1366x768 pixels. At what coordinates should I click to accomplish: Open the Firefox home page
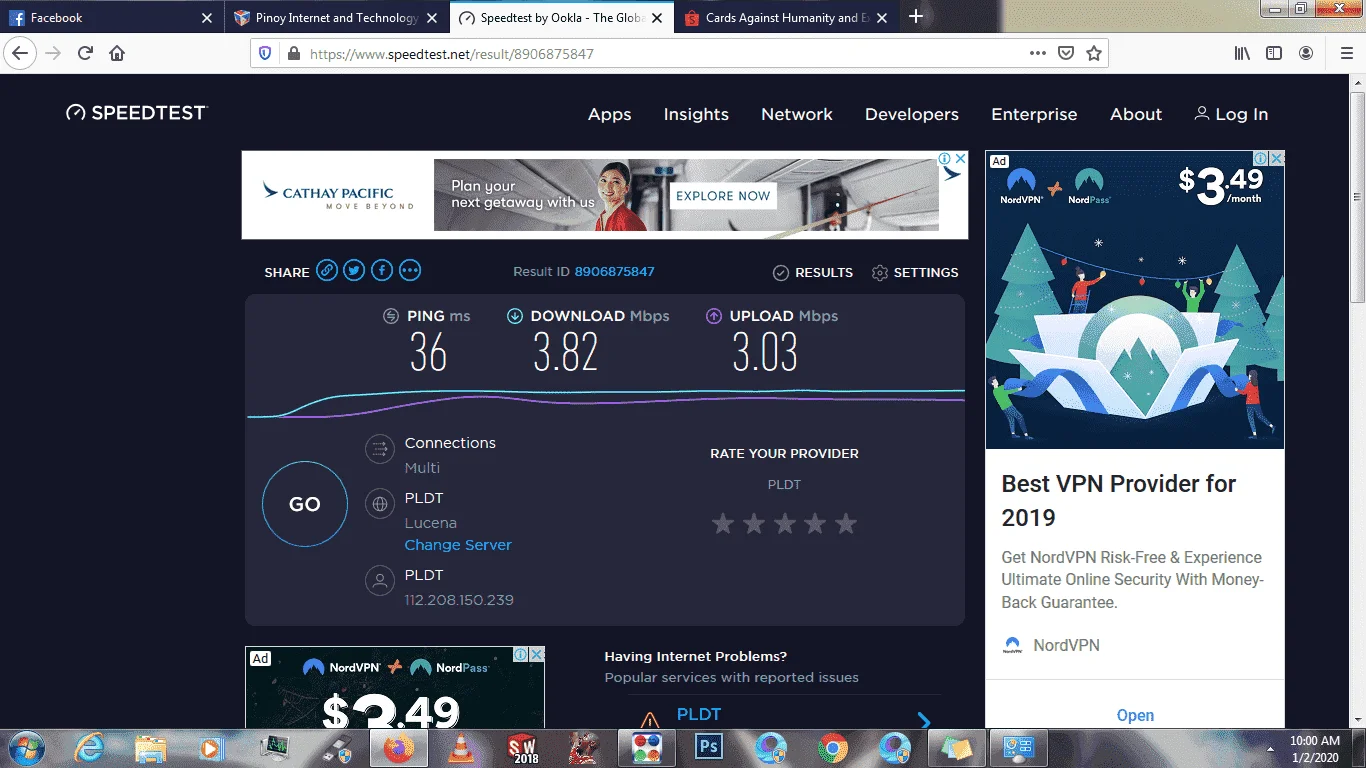[x=117, y=53]
